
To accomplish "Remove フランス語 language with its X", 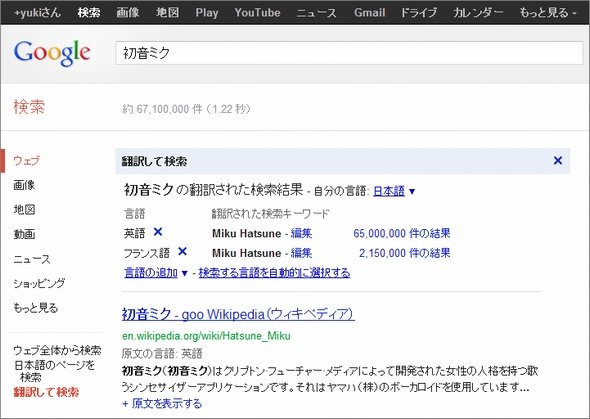I will pos(182,251).
